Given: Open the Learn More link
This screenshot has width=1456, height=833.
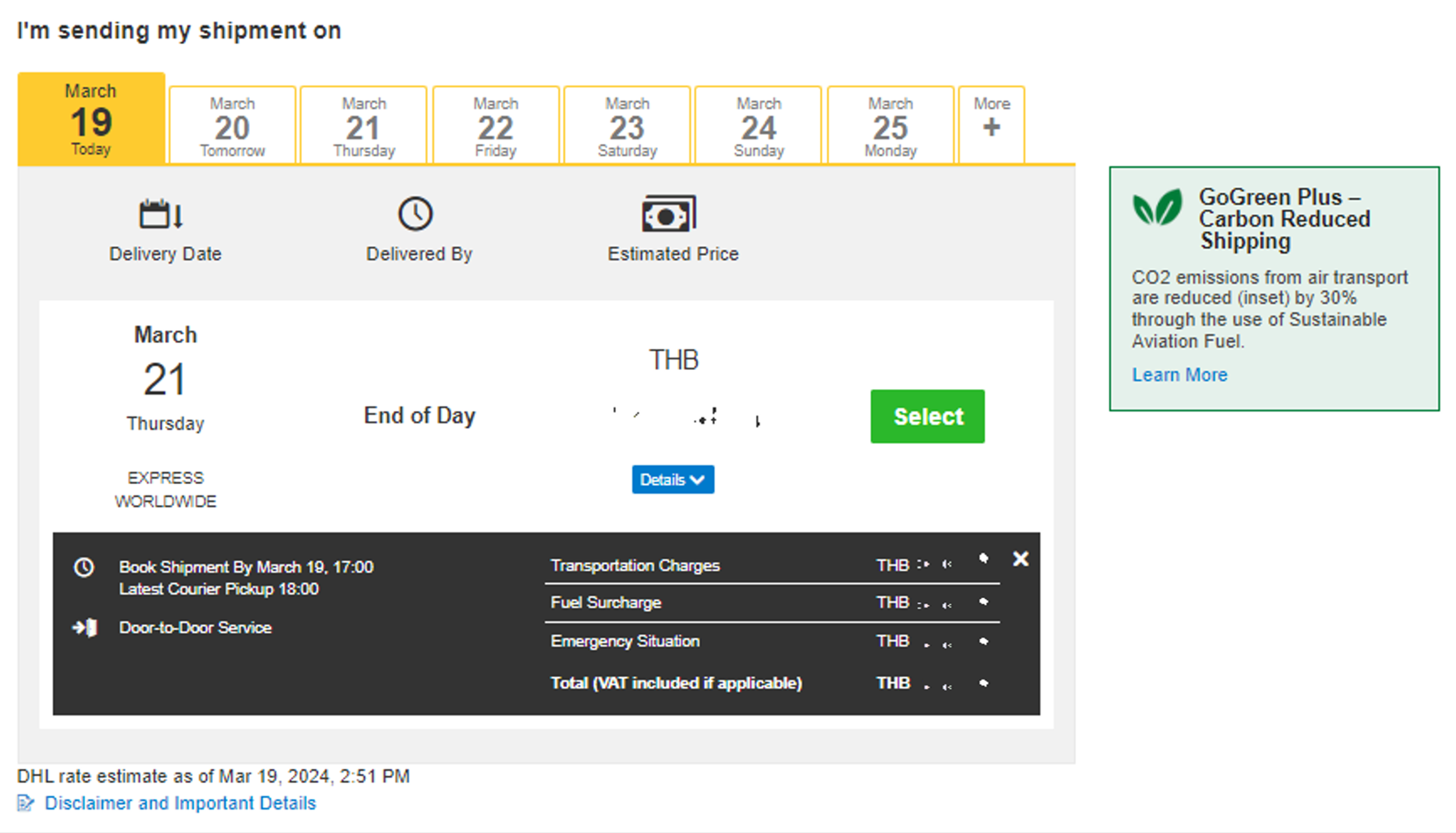Looking at the screenshot, I should (x=1179, y=374).
